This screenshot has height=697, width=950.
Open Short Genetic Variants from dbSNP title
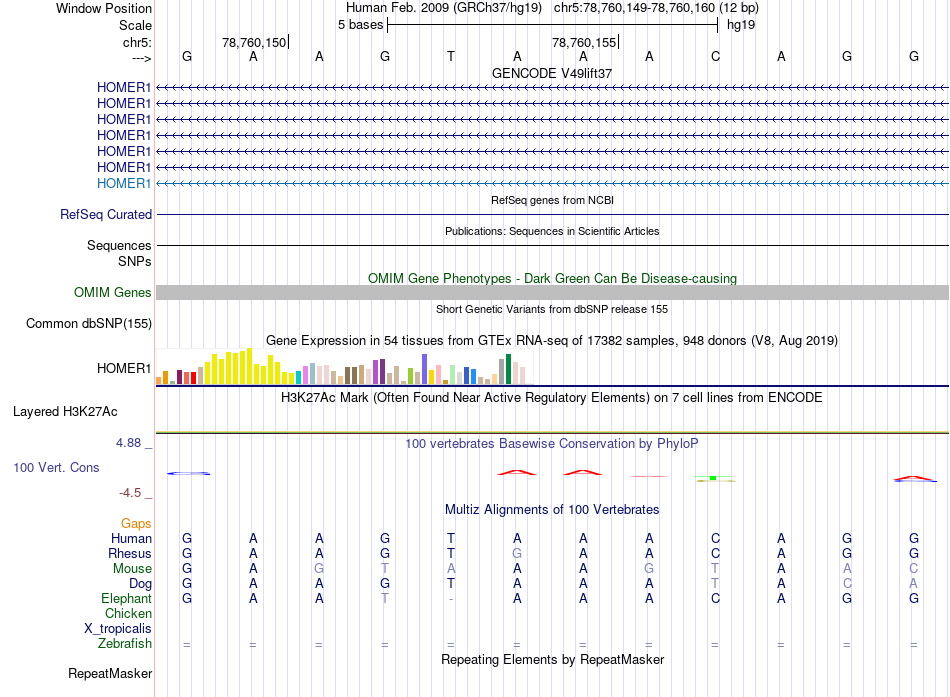[x=552, y=309]
